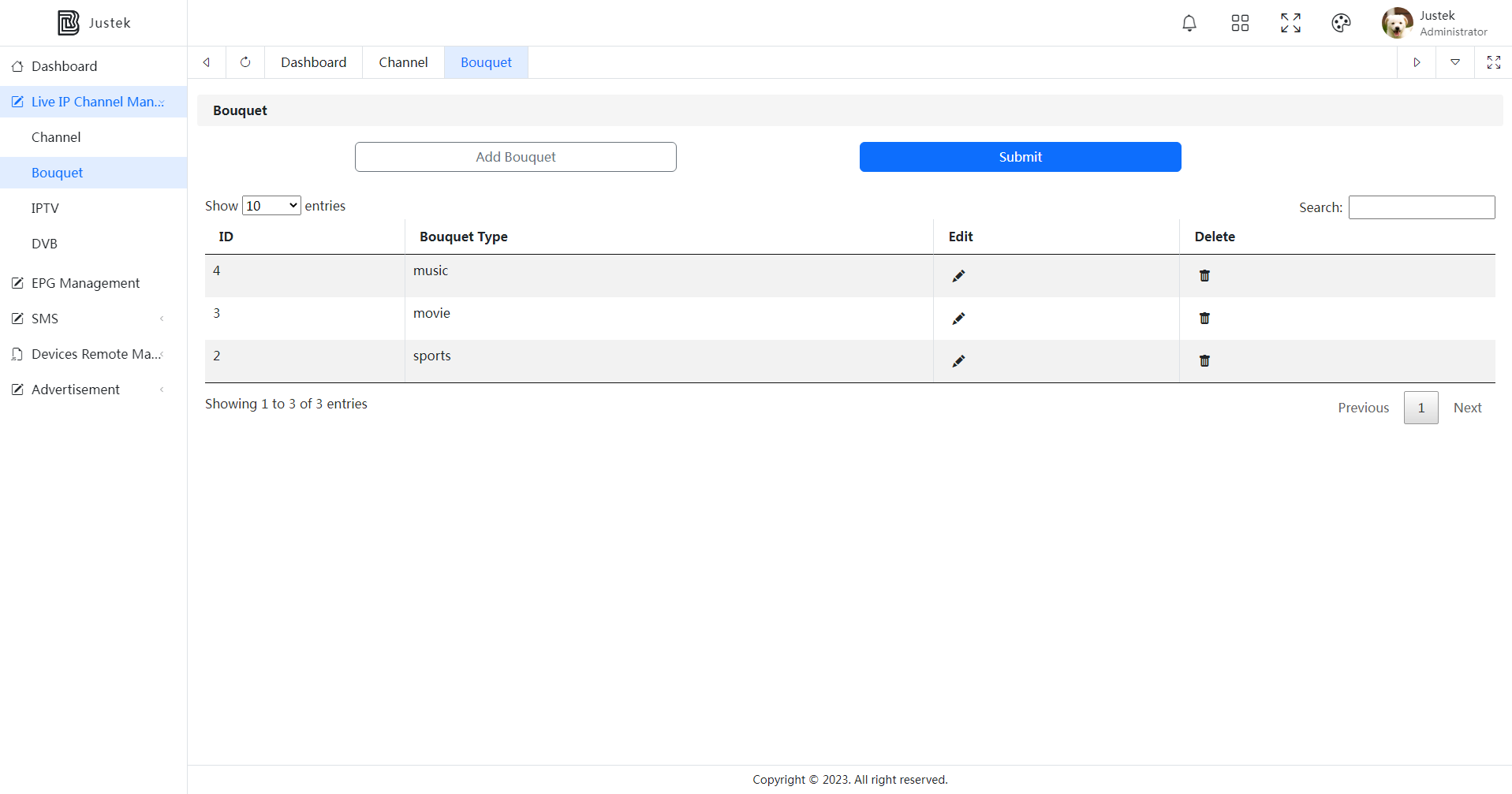Go to Next page
The image size is (1512, 794).
coord(1467,408)
